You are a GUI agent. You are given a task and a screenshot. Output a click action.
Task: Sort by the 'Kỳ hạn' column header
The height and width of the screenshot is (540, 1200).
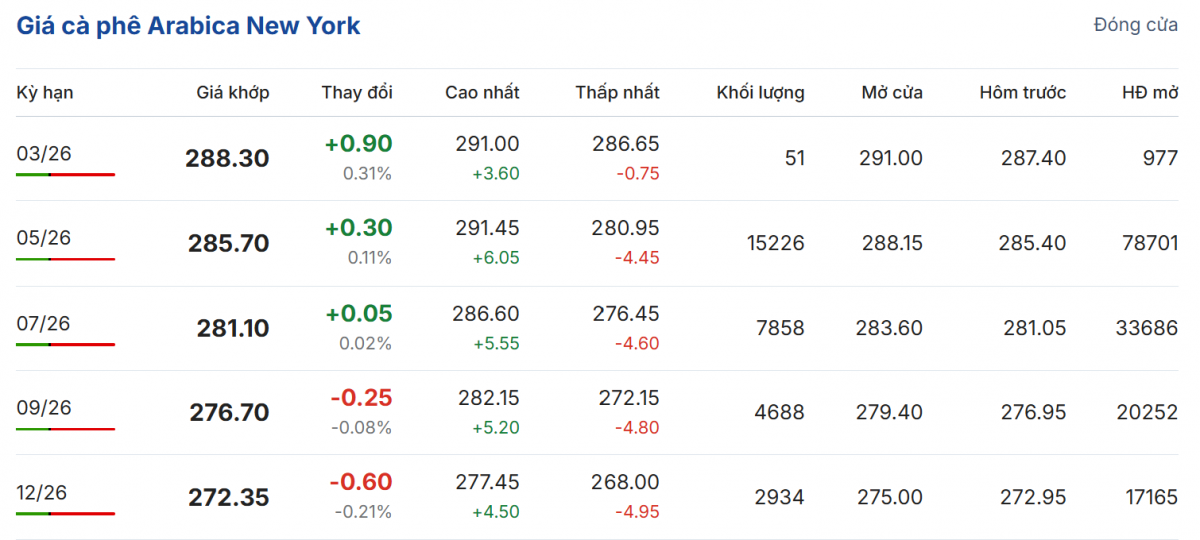pyautogui.click(x=45, y=93)
